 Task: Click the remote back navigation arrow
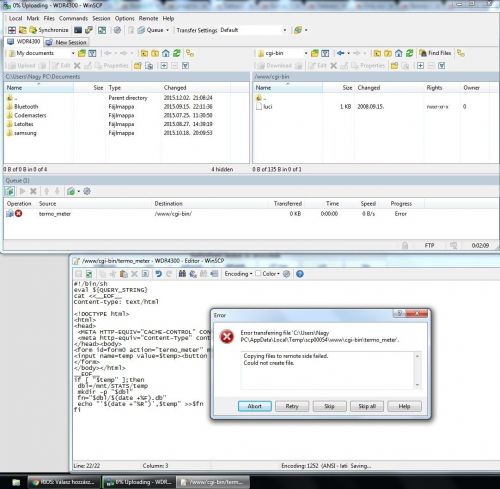click(340, 53)
